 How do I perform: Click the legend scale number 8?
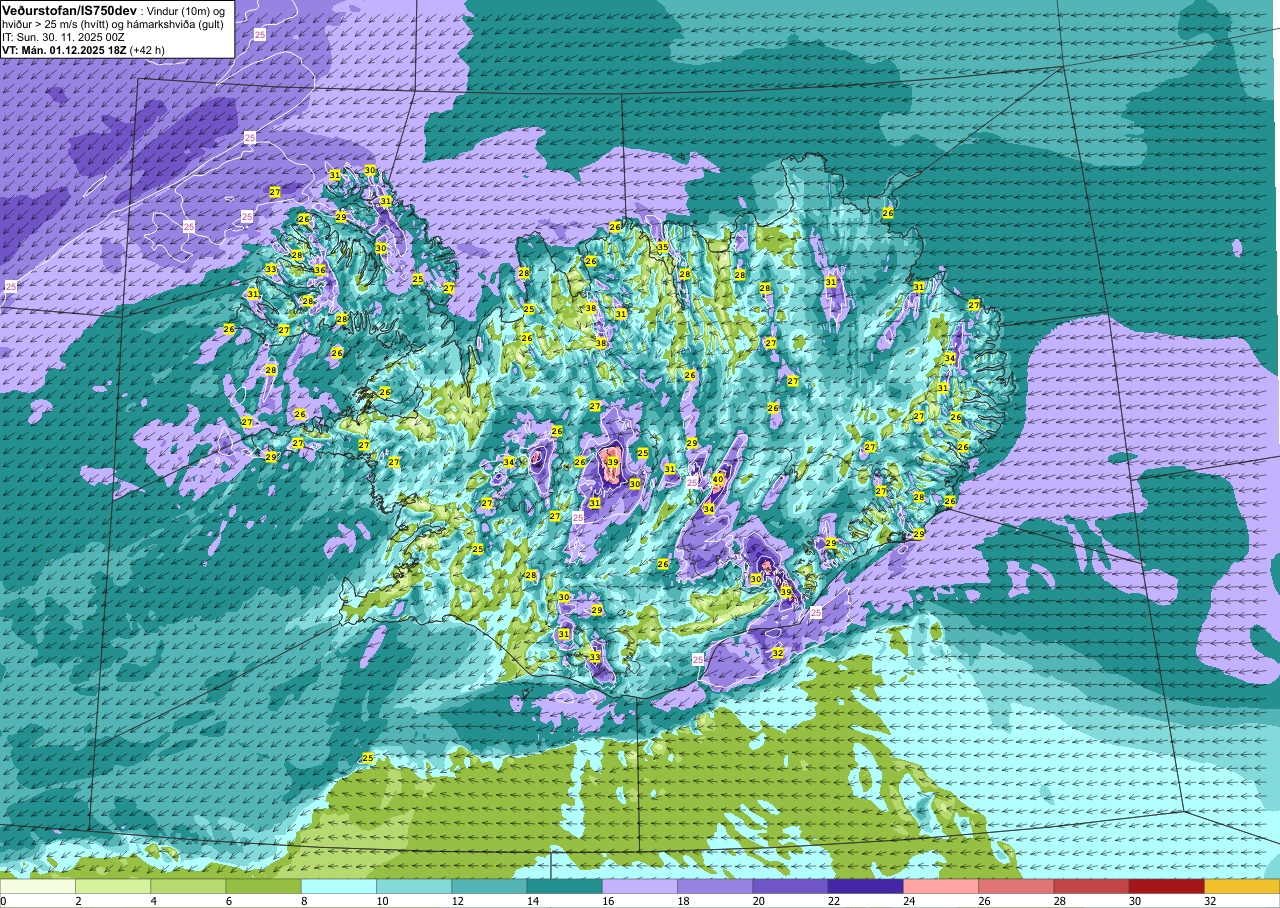[x=304, y=901]
